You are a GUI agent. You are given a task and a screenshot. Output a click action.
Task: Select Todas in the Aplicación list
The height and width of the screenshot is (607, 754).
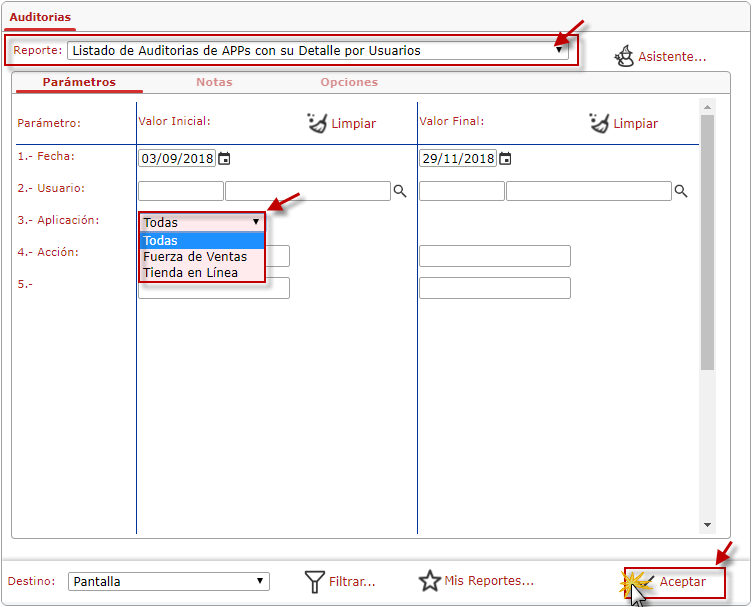click(x=202, y=240)
